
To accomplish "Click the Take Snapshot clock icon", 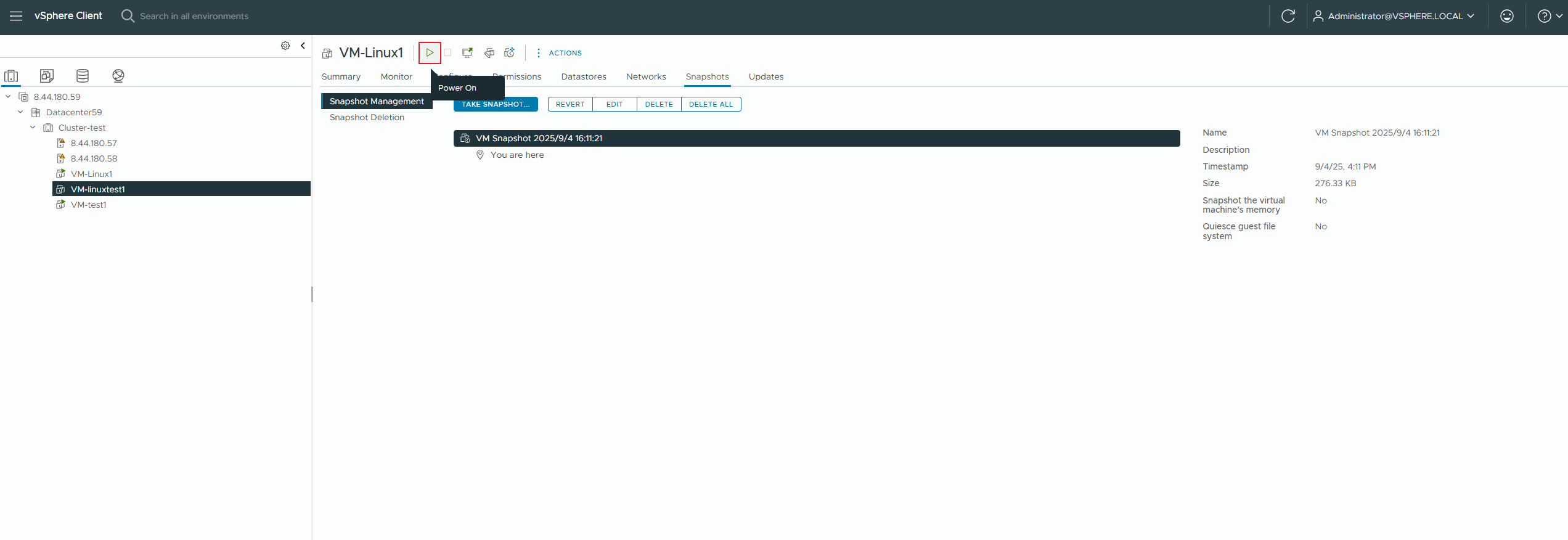I will [x=510, y=53].
